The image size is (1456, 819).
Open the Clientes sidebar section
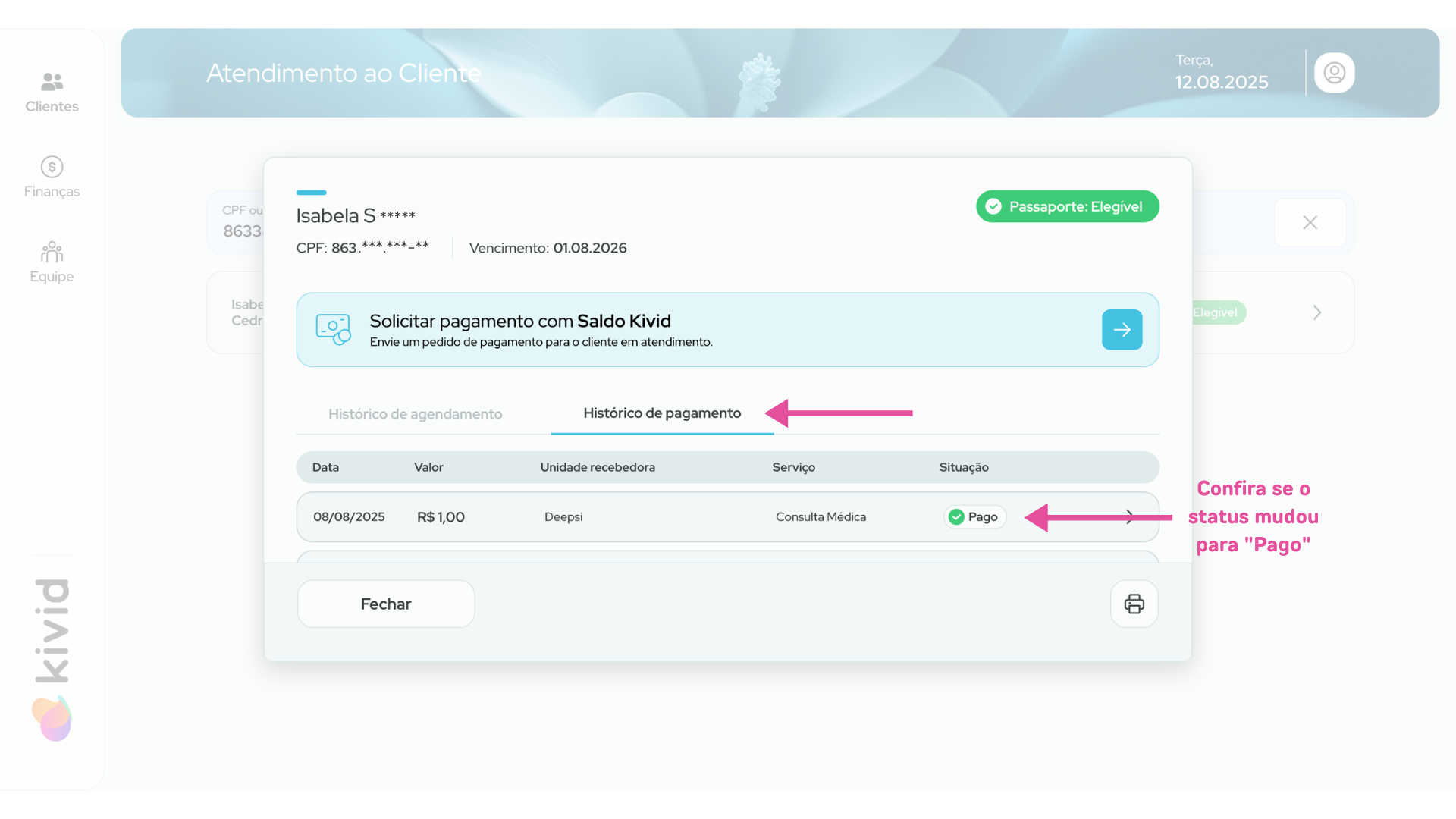pyautogui.click(x=52, y=93)
